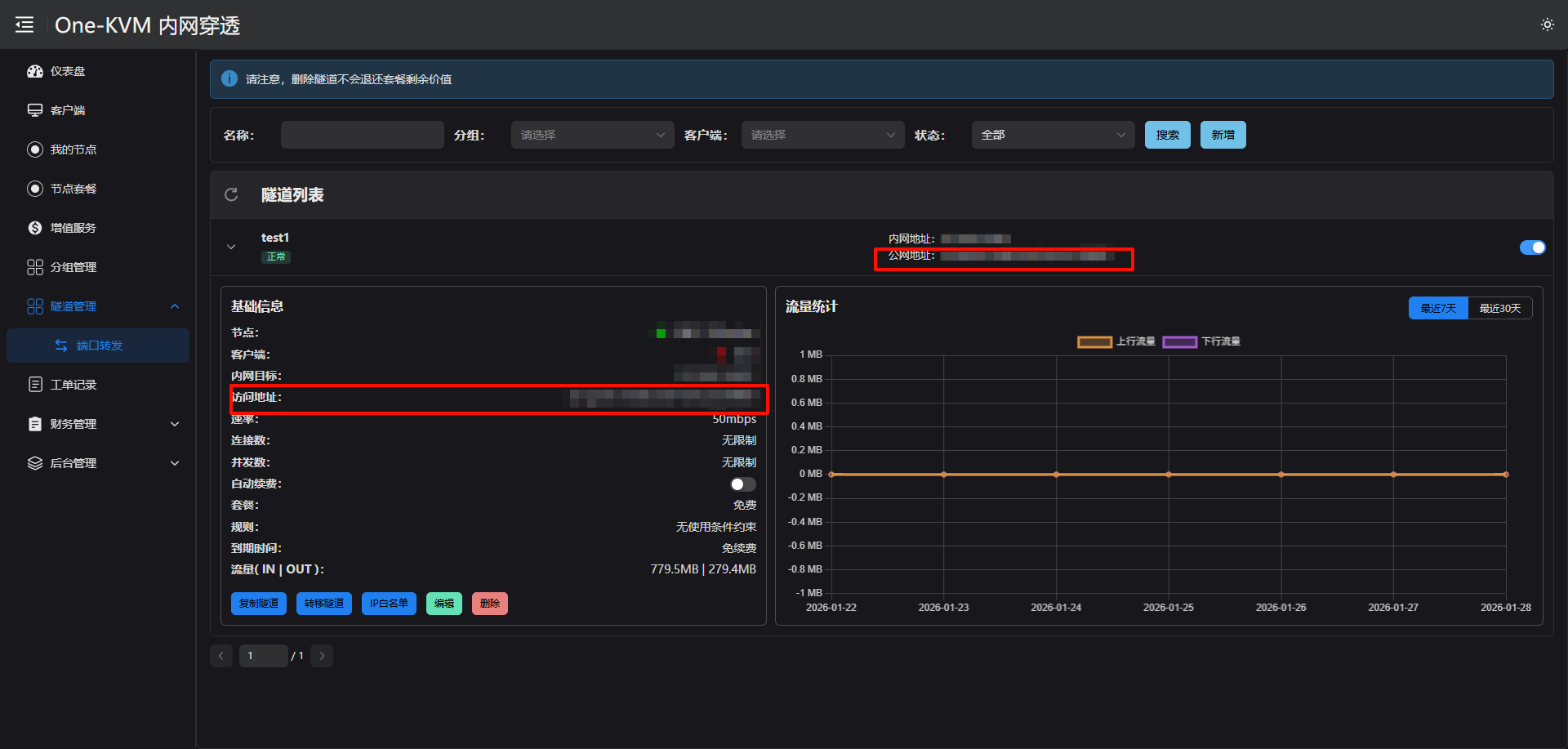Click the 分组管理 grid icon
The width and height of the screenshot is (1568, 749).
(x=35, y=267)
